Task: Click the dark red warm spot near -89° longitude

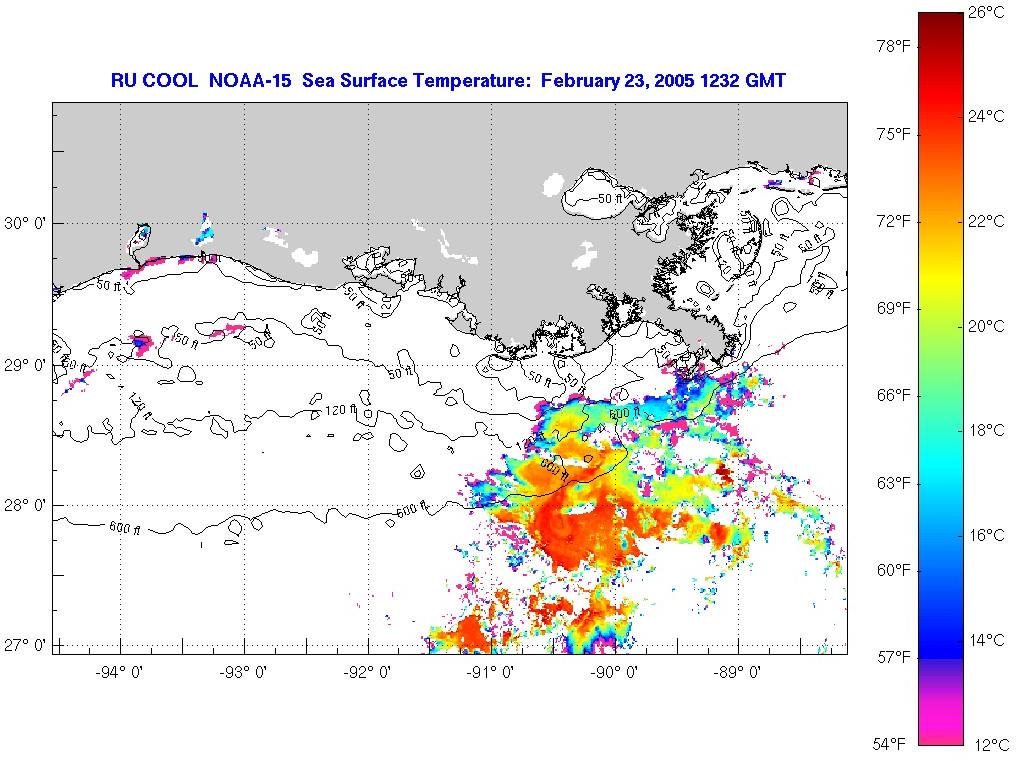Action: click(724, 473)
